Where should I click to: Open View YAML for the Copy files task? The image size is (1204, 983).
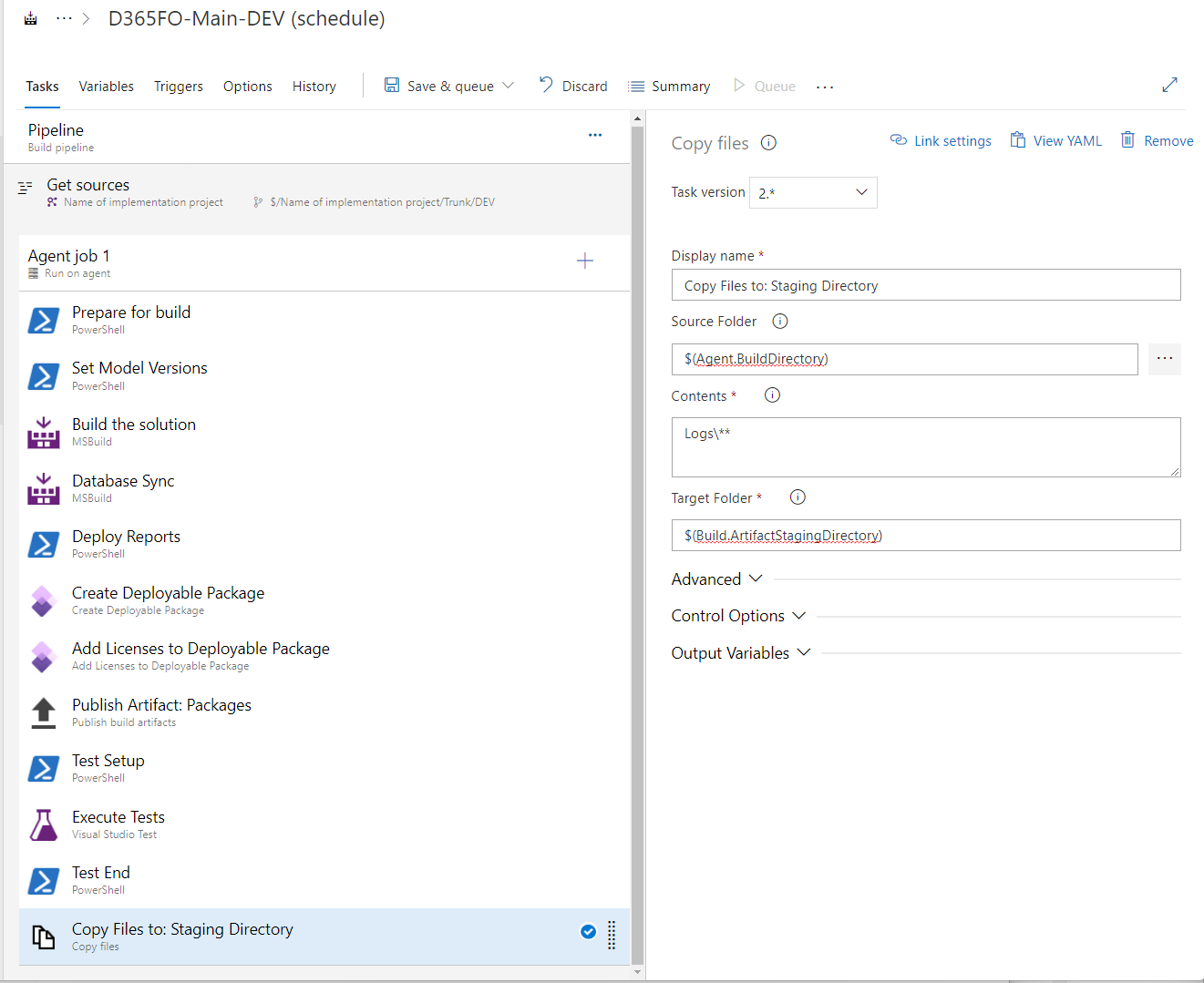coord(1055,140)
